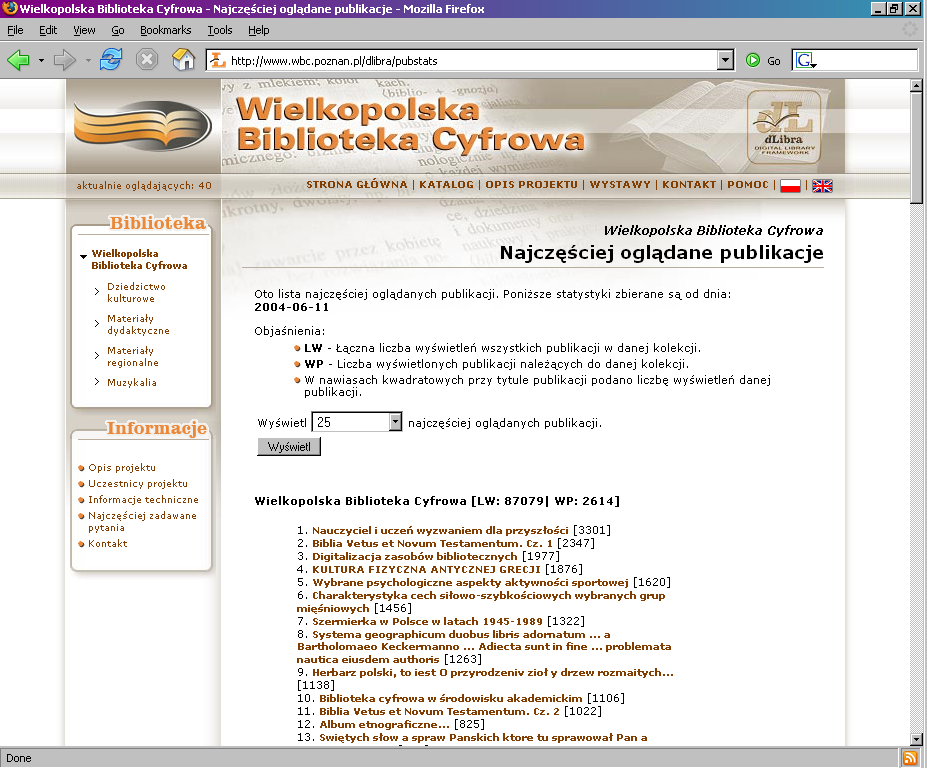This screenshot has width=927, height=768.
Task: Open the POMOC help link
Action: [748, 184]
